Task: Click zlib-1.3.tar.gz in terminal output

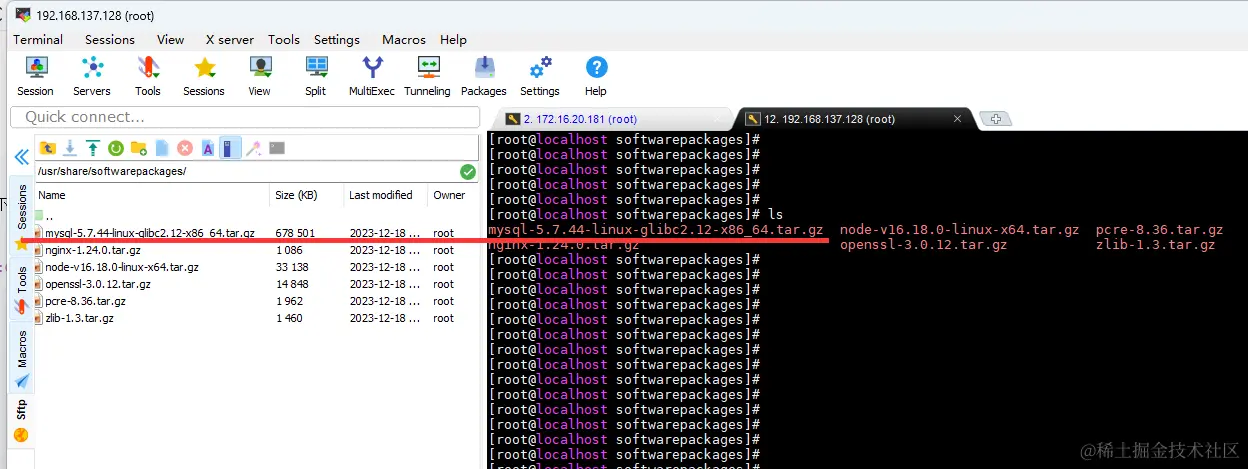Action: pos(1155,245)
